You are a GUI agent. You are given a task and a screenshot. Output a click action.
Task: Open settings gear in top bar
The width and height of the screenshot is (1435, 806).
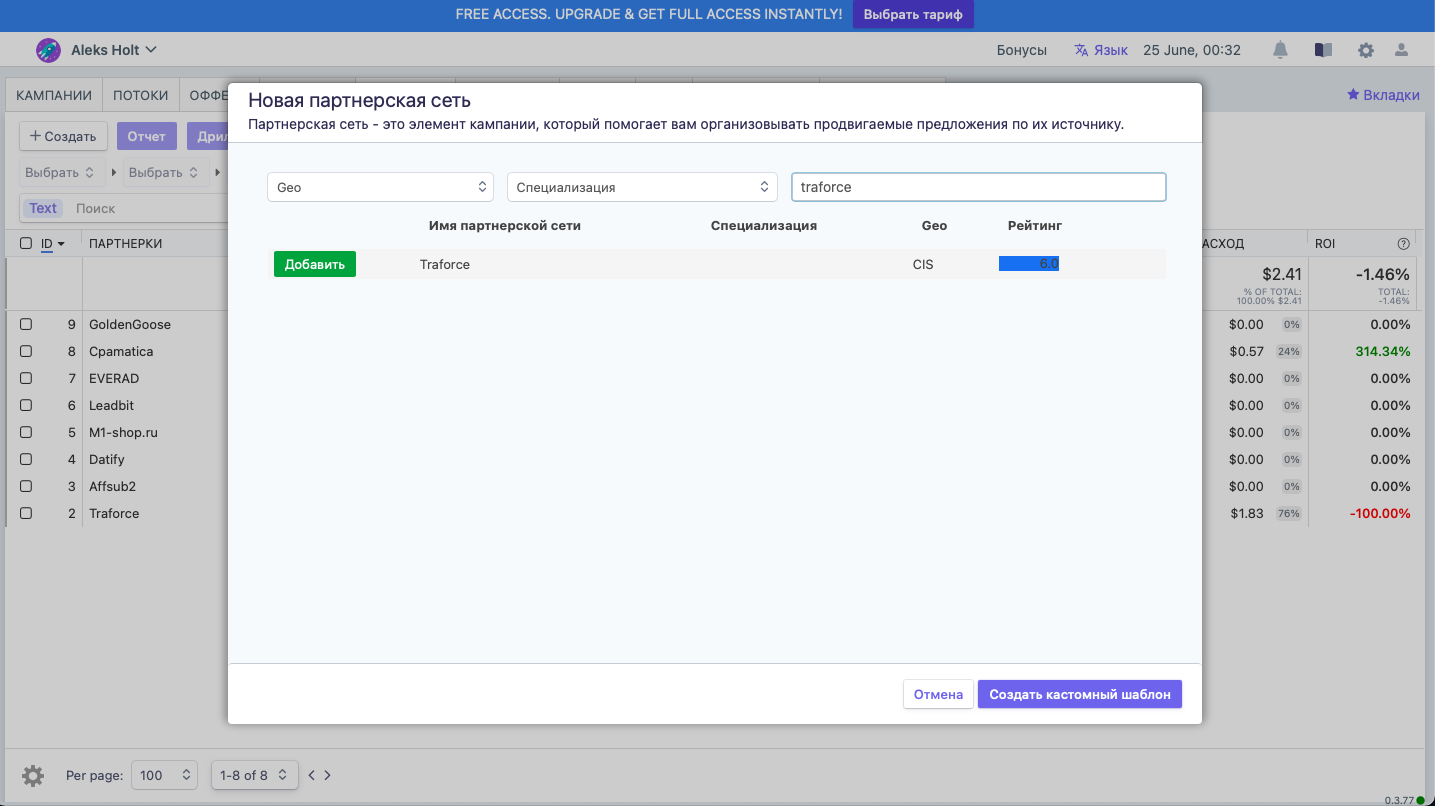1365,50
